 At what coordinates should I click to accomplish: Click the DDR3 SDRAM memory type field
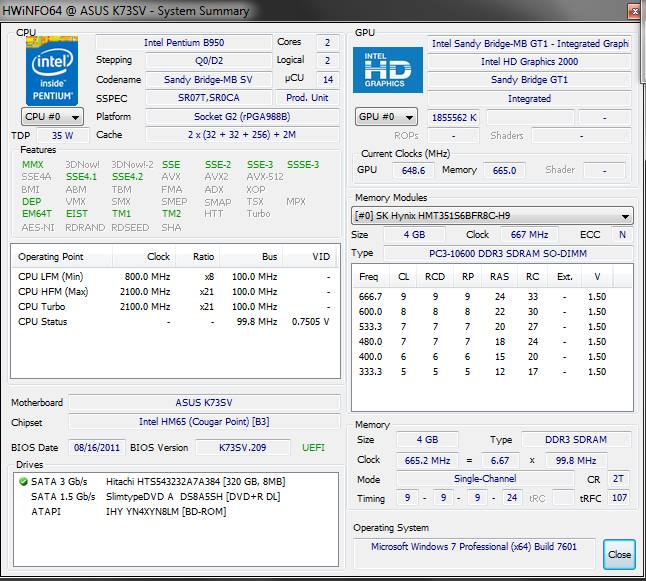click(x=576, y=440)
